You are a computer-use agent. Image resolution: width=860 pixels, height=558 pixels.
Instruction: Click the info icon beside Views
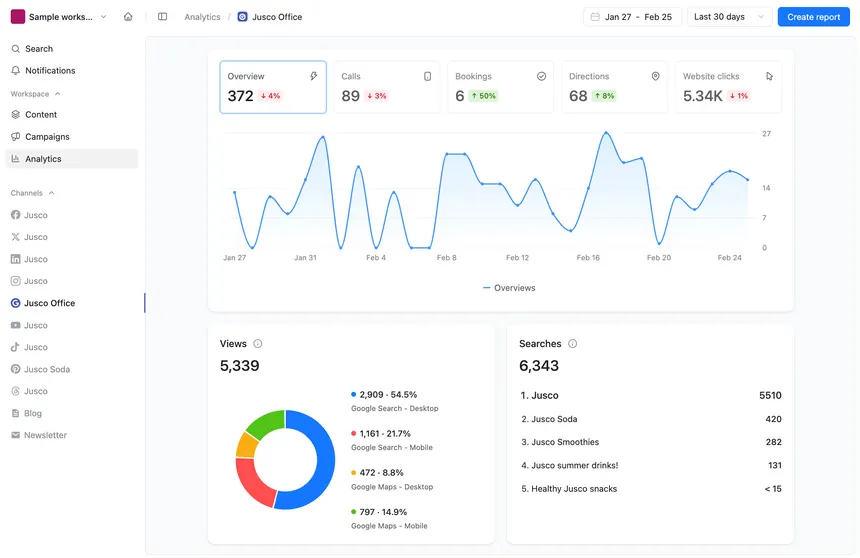[x=258, y=344]
